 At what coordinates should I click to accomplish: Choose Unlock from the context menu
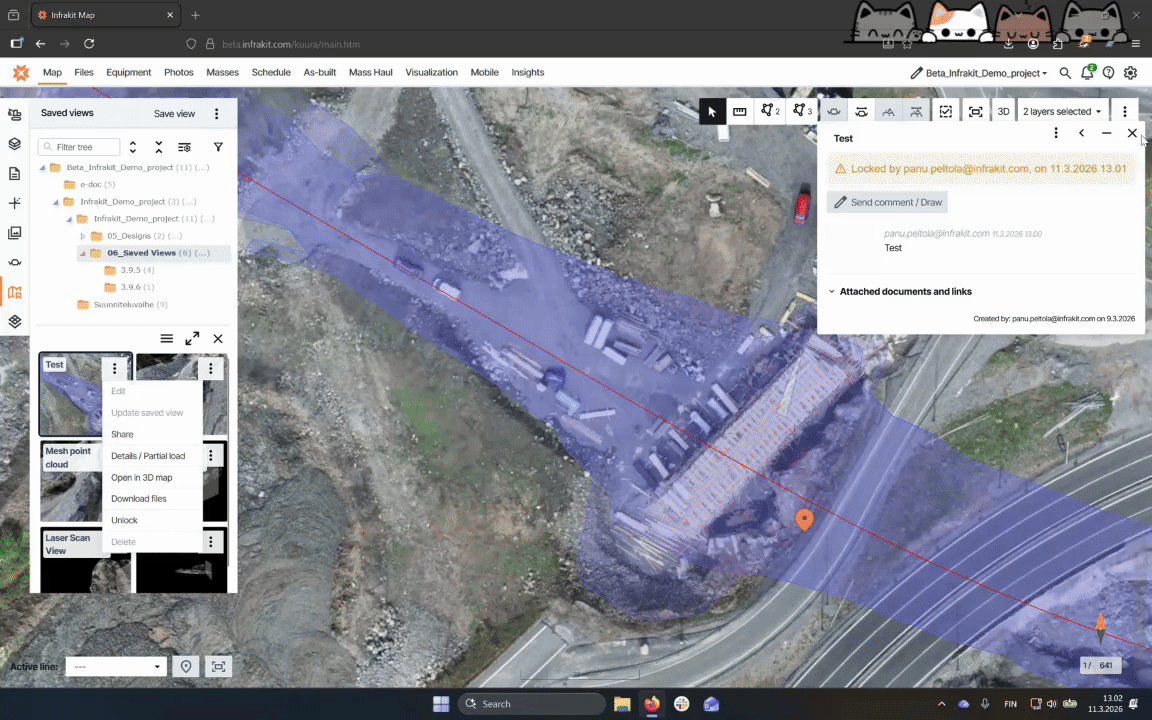pyautogui.click(x=125, y=520)
